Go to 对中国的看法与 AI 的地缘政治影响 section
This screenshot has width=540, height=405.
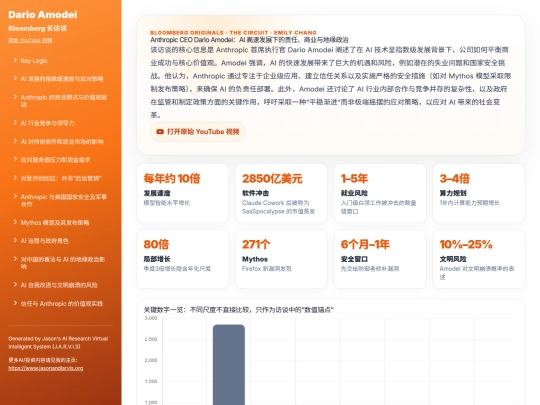coord(63,263)
